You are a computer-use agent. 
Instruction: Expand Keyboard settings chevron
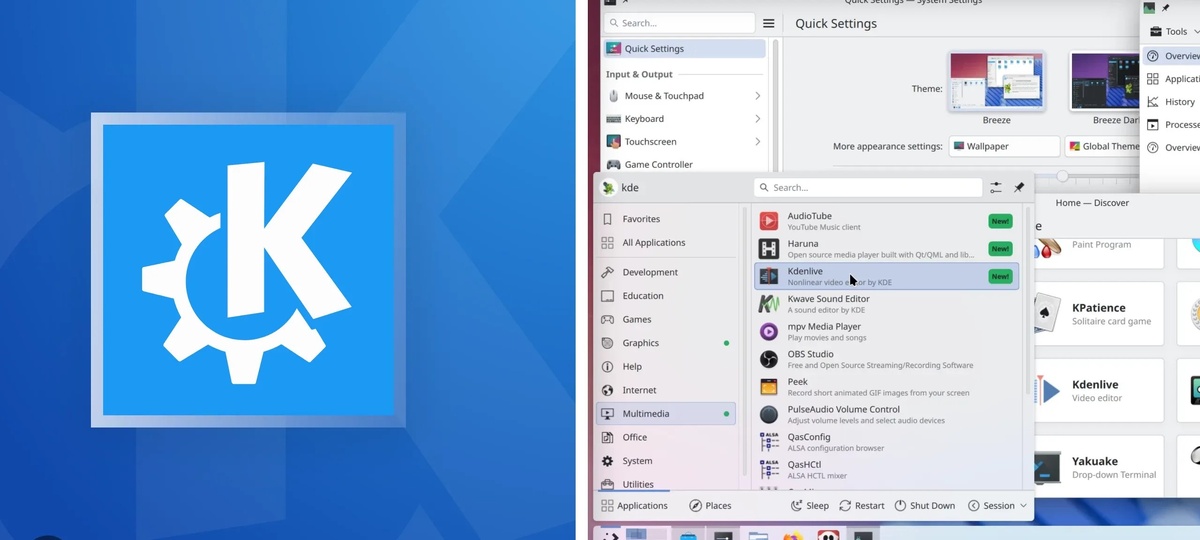[757, 119]
